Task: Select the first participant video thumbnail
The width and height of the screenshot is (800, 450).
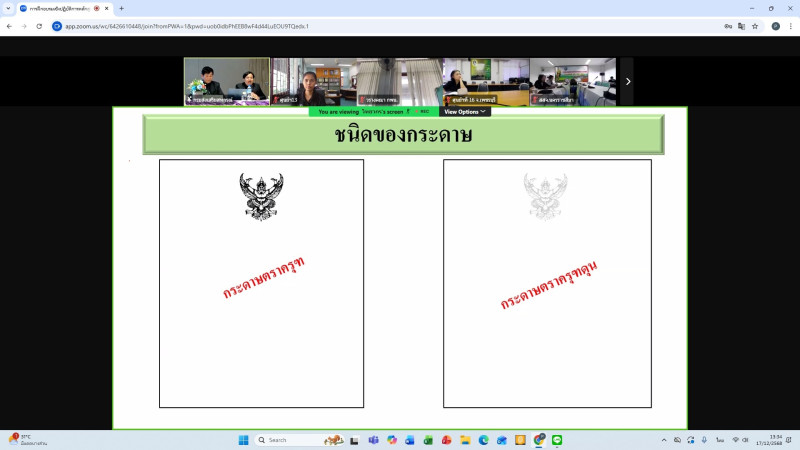Action: 227,81
